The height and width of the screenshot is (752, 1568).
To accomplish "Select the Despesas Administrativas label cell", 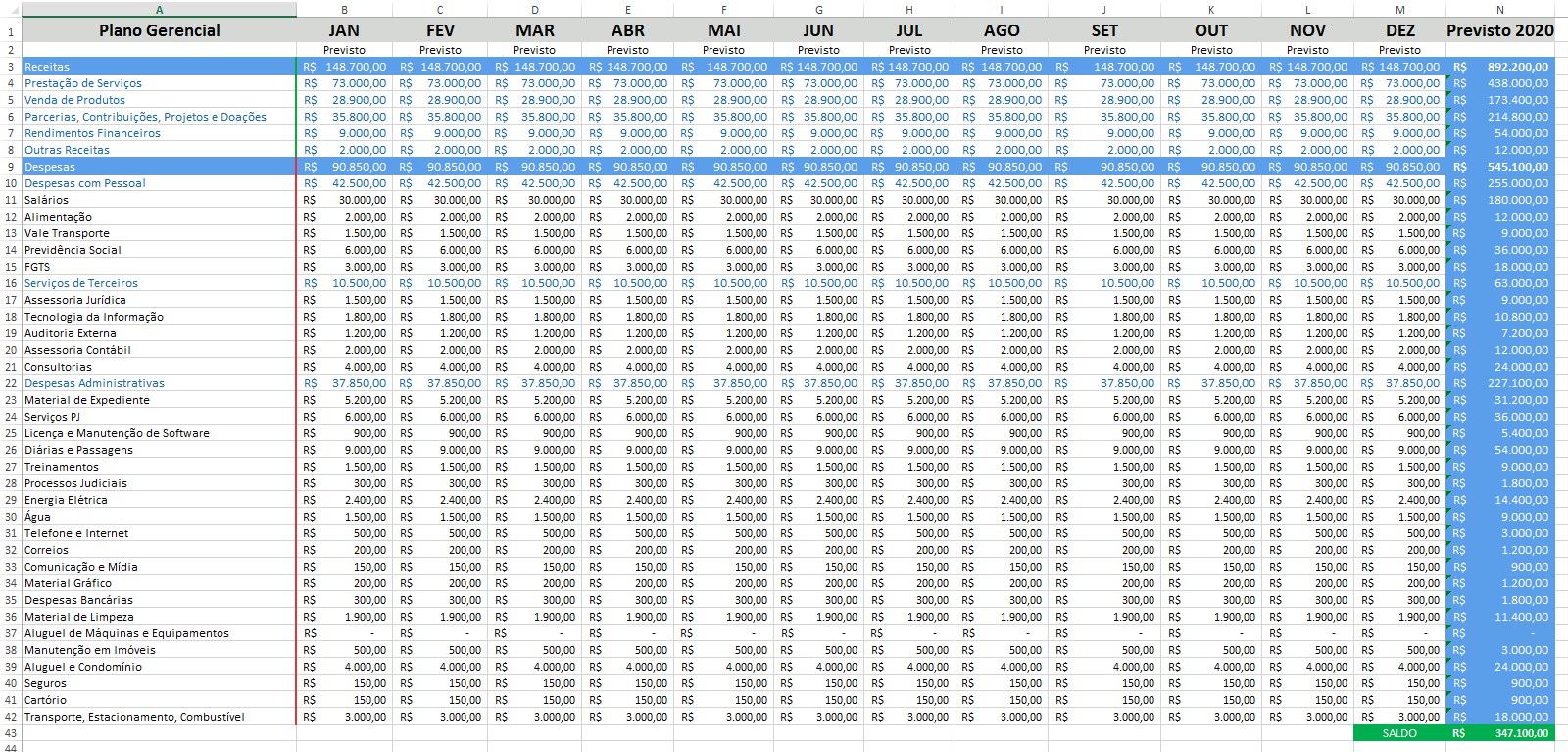I will click(94, 383).
